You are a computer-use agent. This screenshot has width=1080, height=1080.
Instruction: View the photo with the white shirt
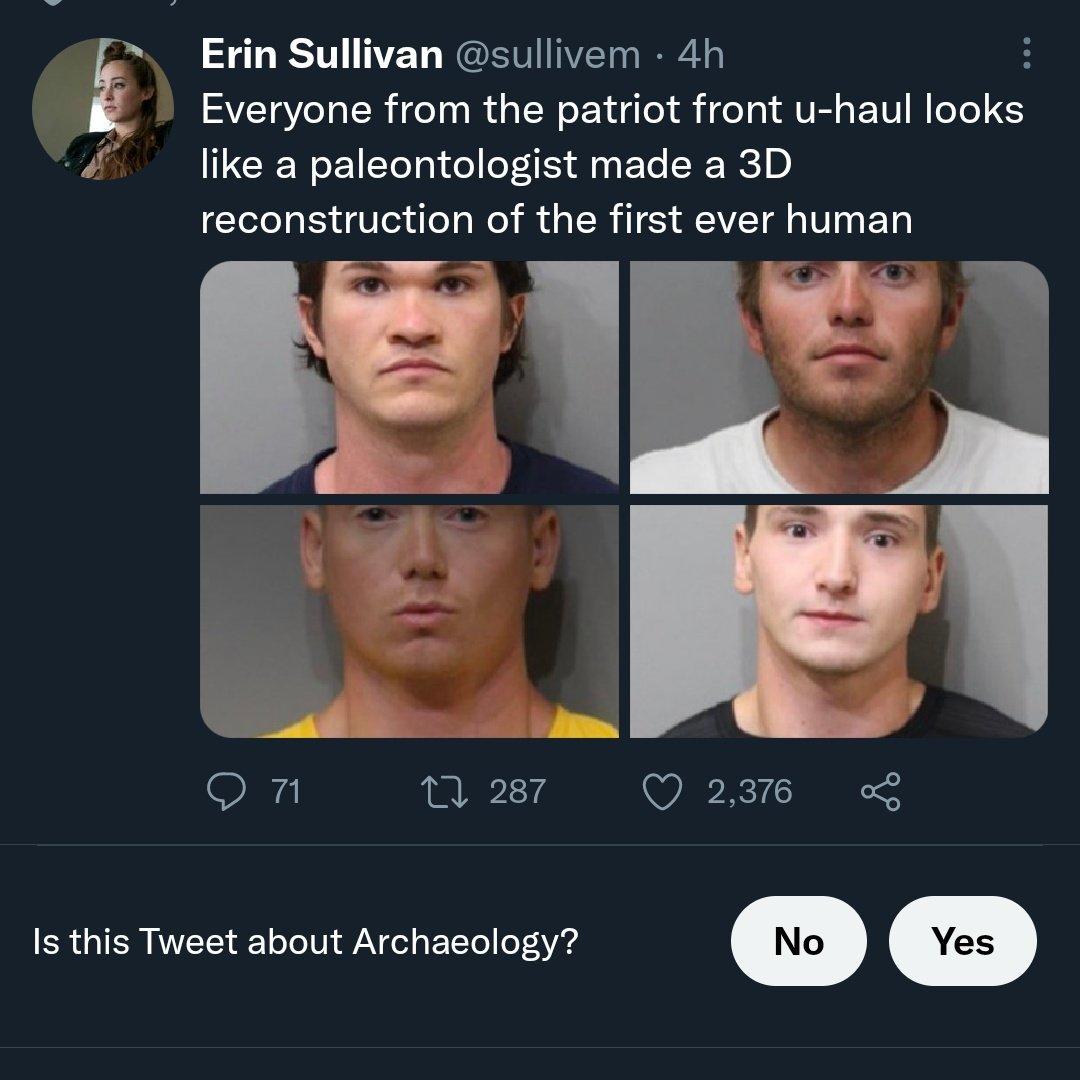pos(839,377)
